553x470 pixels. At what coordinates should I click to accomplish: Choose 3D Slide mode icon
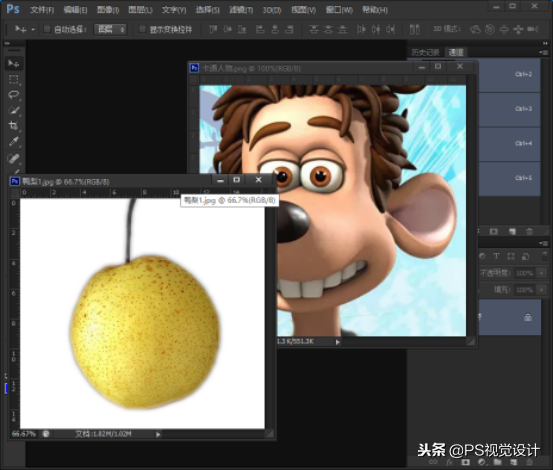click(x=518, y=29)
